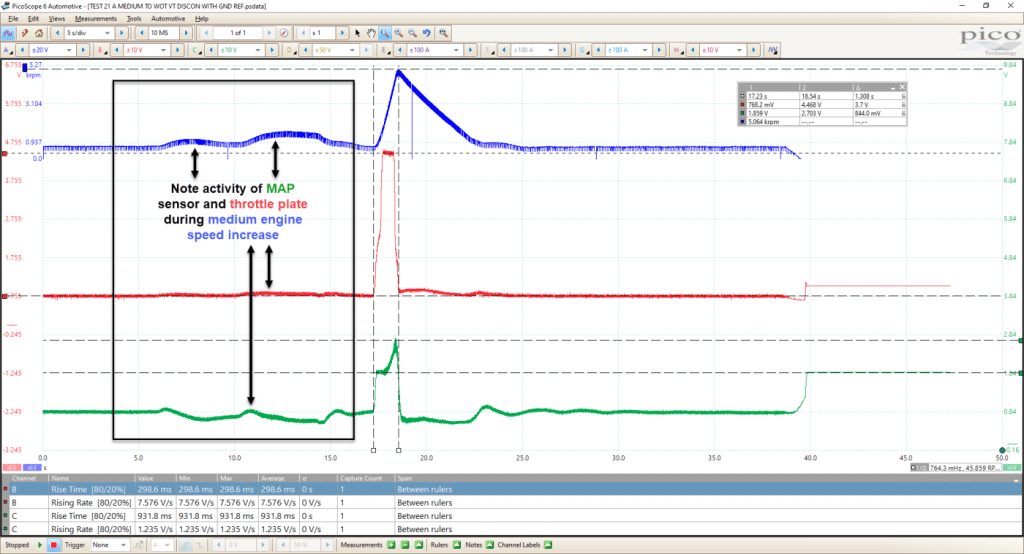
Task: Click the home startup settings icon
Action: tap(39, 33)
